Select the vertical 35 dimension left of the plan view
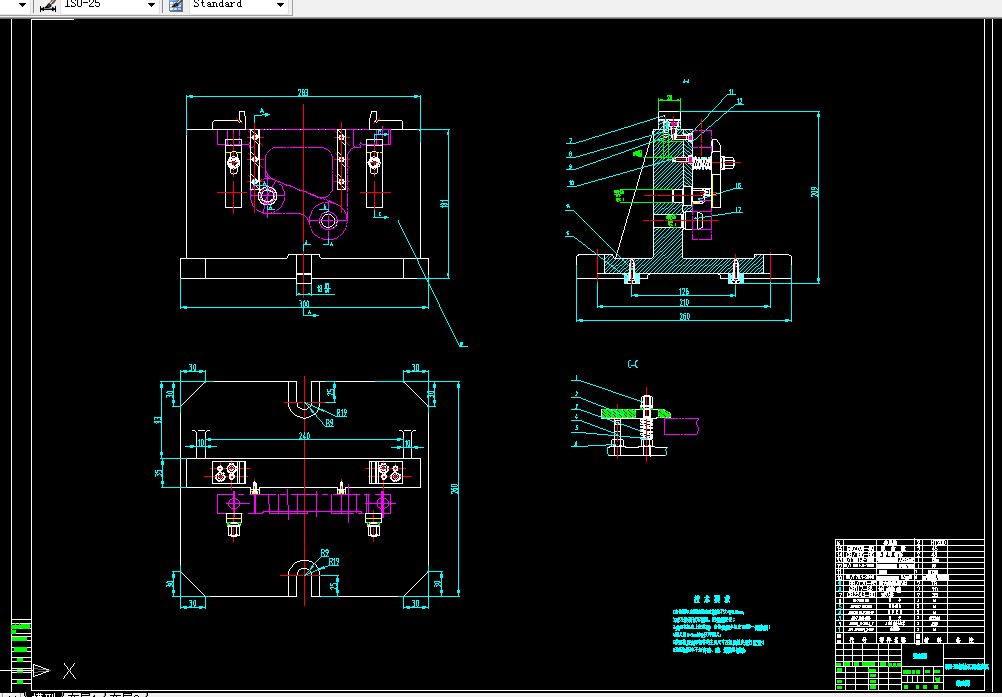The width and height of the screenshot is (1002, 697). (159, 473)
